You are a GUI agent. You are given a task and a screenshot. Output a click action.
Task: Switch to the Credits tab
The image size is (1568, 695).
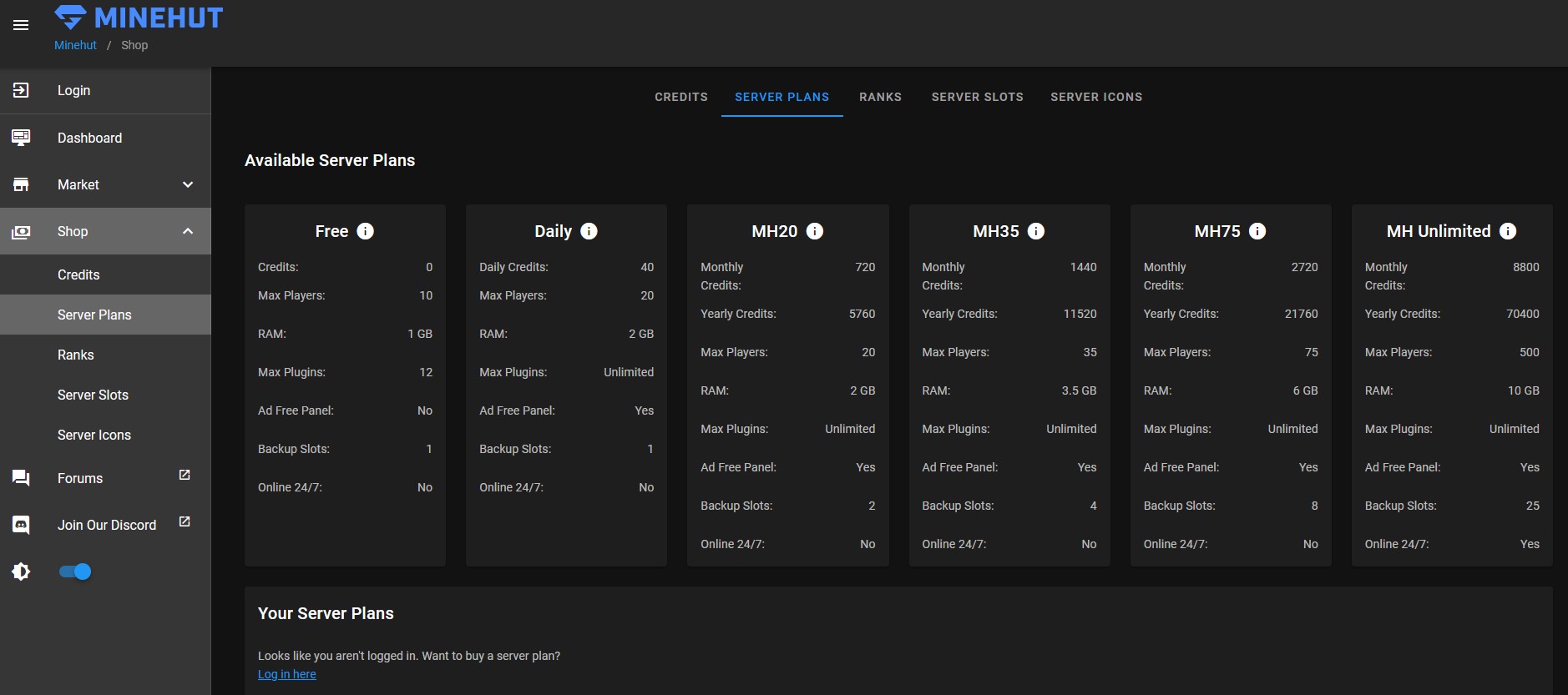pyautogui.click(x=680, y=97)
